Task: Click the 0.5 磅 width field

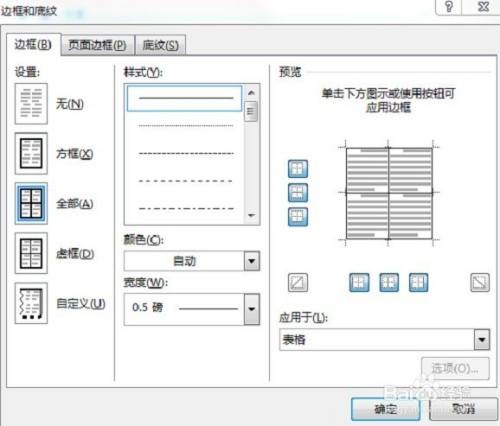Action: (x=184, y=309)
